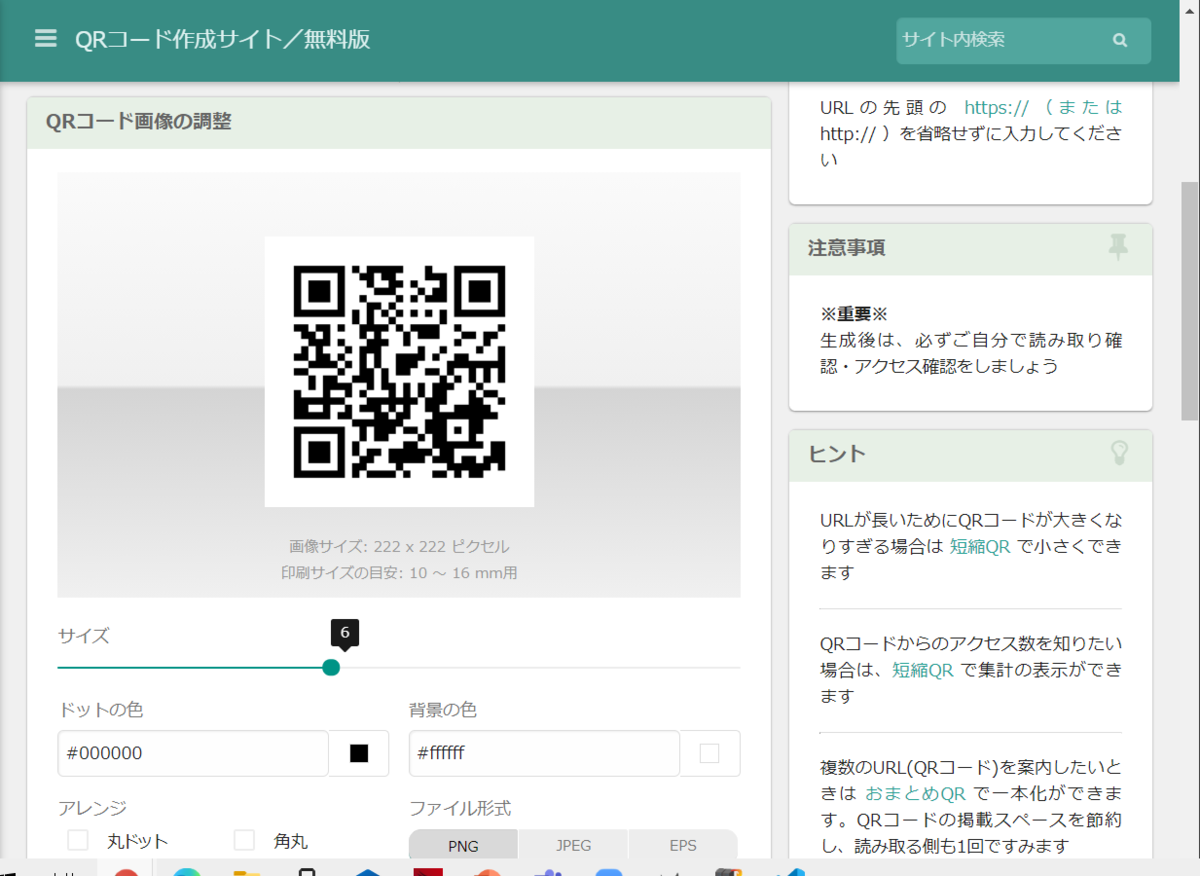The width and height of the screenshot is (1200, 876).
Task: Click the size value 6 tooltip
Action: [344, 633]
